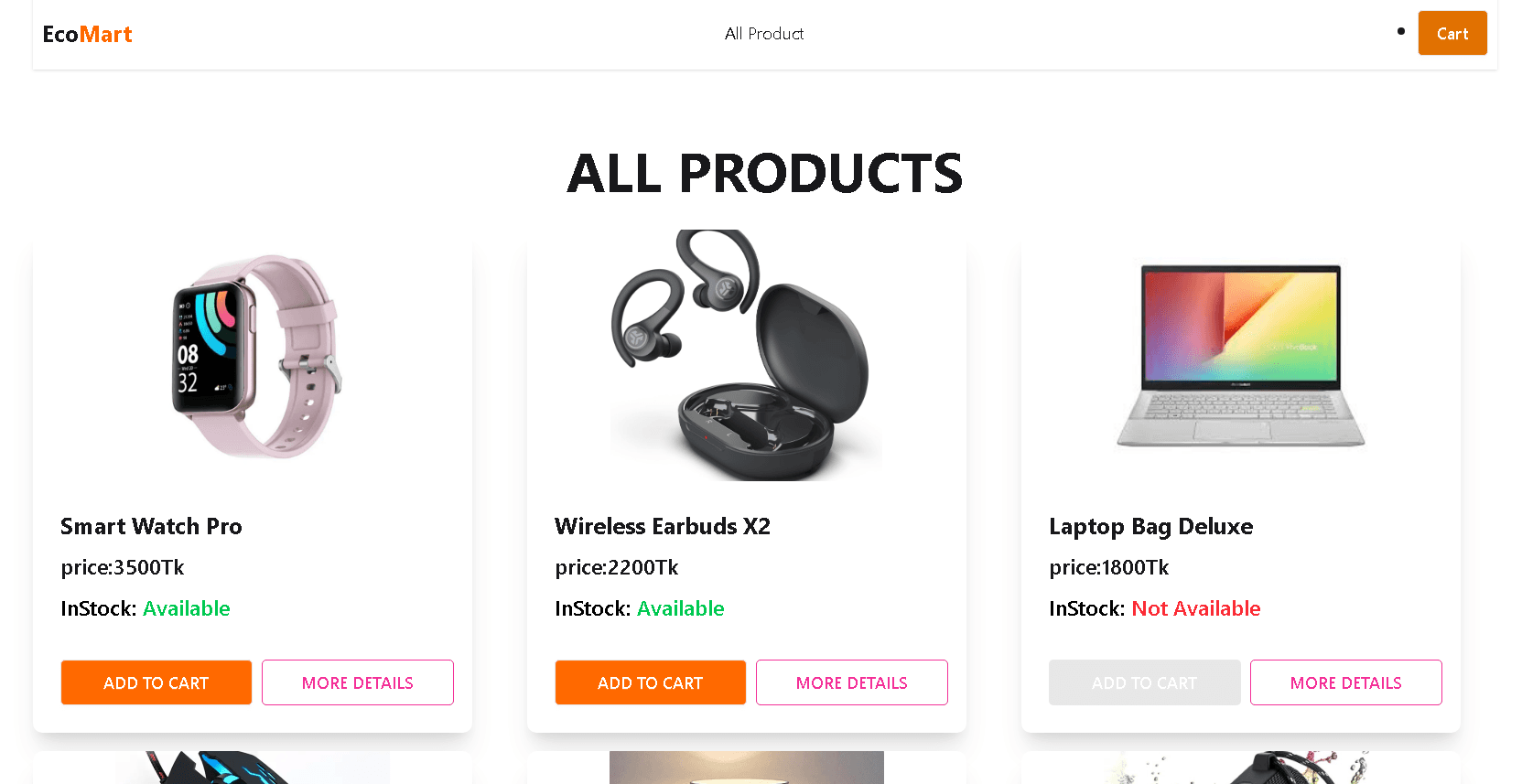
Task: Click the ALL PRODUCTS heading
Action: point(764,174)
